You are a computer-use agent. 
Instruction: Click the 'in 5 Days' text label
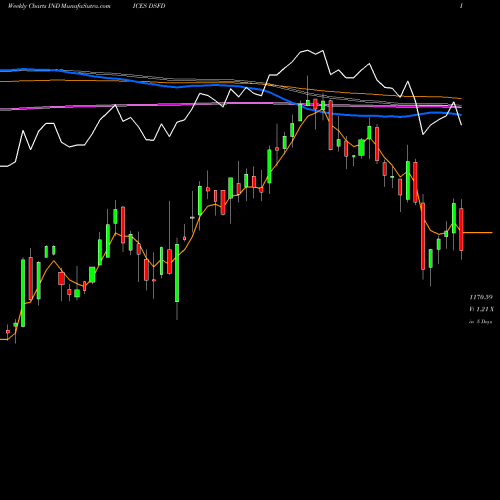(x=480, y=322)
